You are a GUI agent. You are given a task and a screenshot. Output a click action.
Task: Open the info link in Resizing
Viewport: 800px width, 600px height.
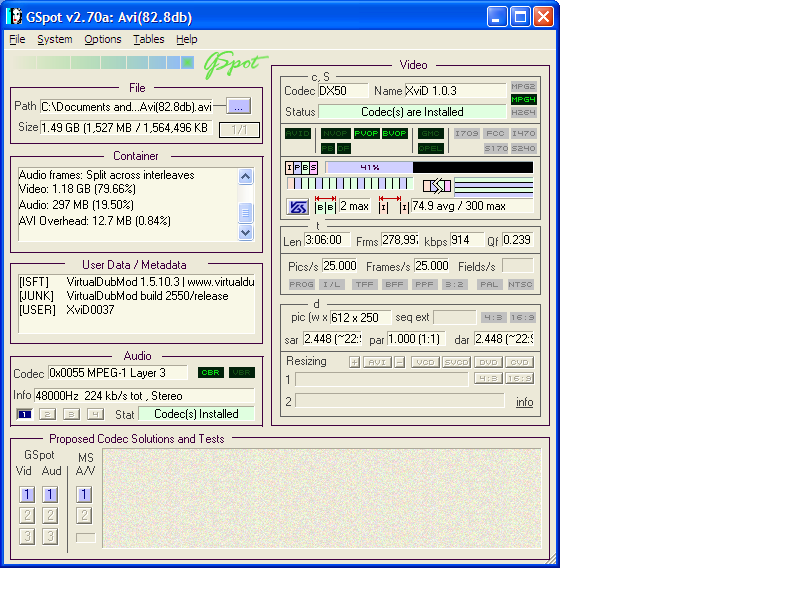[x=524, y=402]
